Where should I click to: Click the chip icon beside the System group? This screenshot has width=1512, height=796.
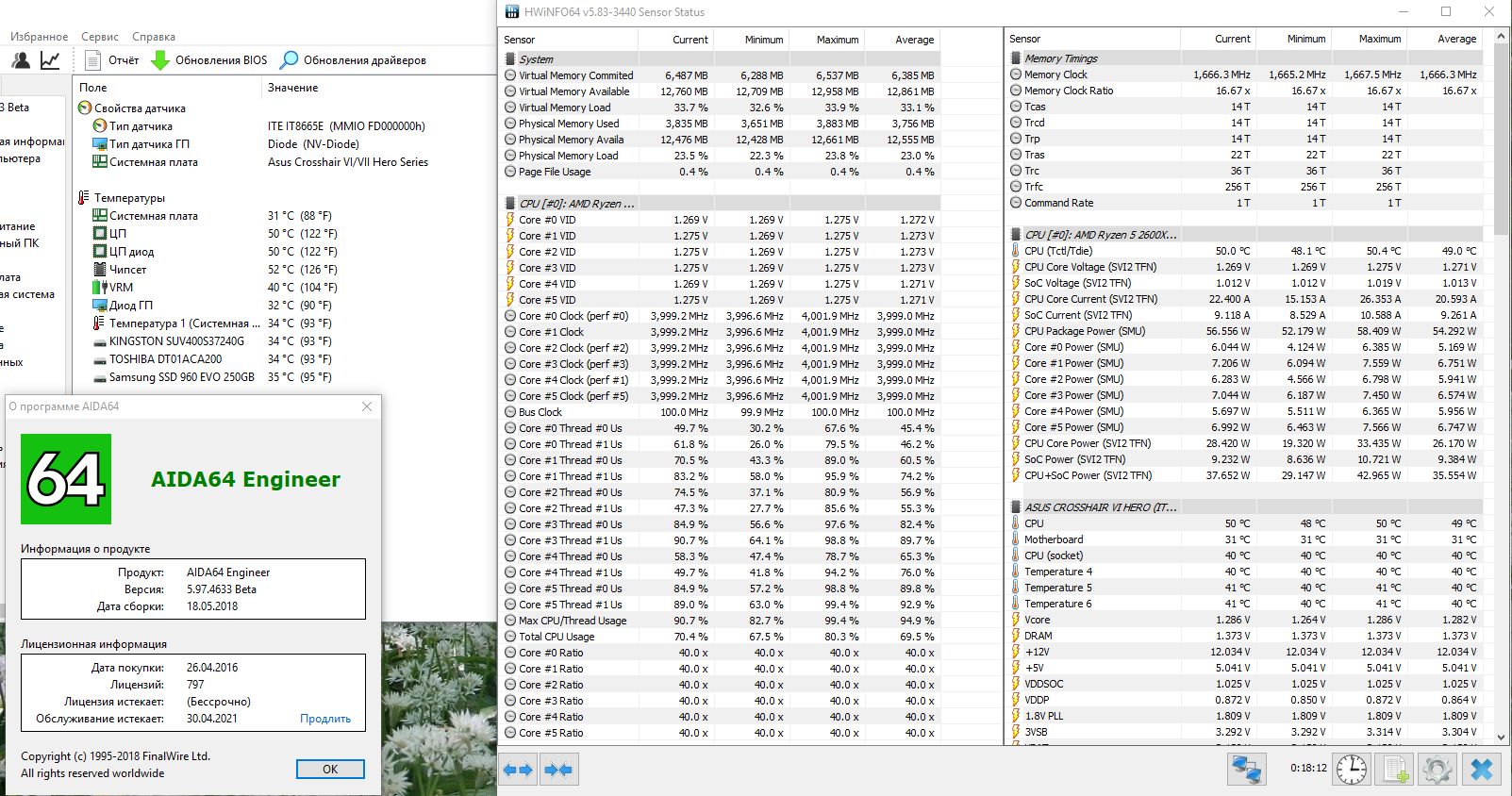(x=510, y=59)
